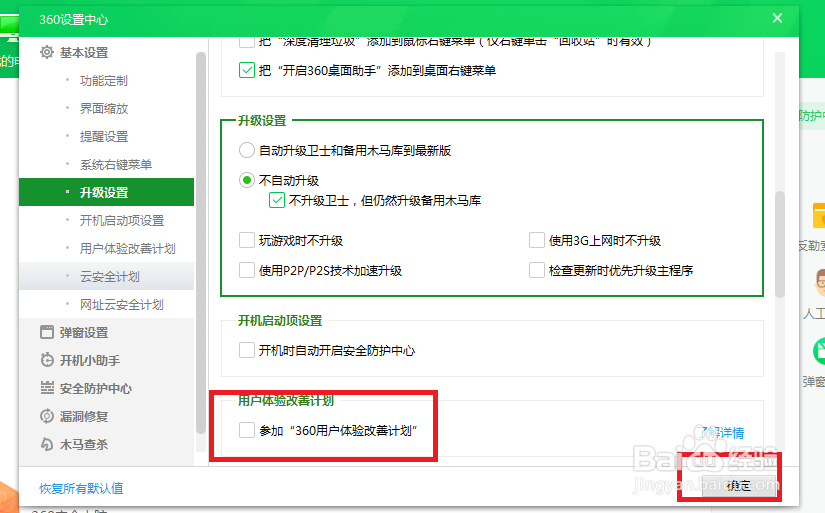Viewport: 825px width, 513px height.
Task: Click the 弹窗设置 window icon
Action: click(x=47, y=332)
